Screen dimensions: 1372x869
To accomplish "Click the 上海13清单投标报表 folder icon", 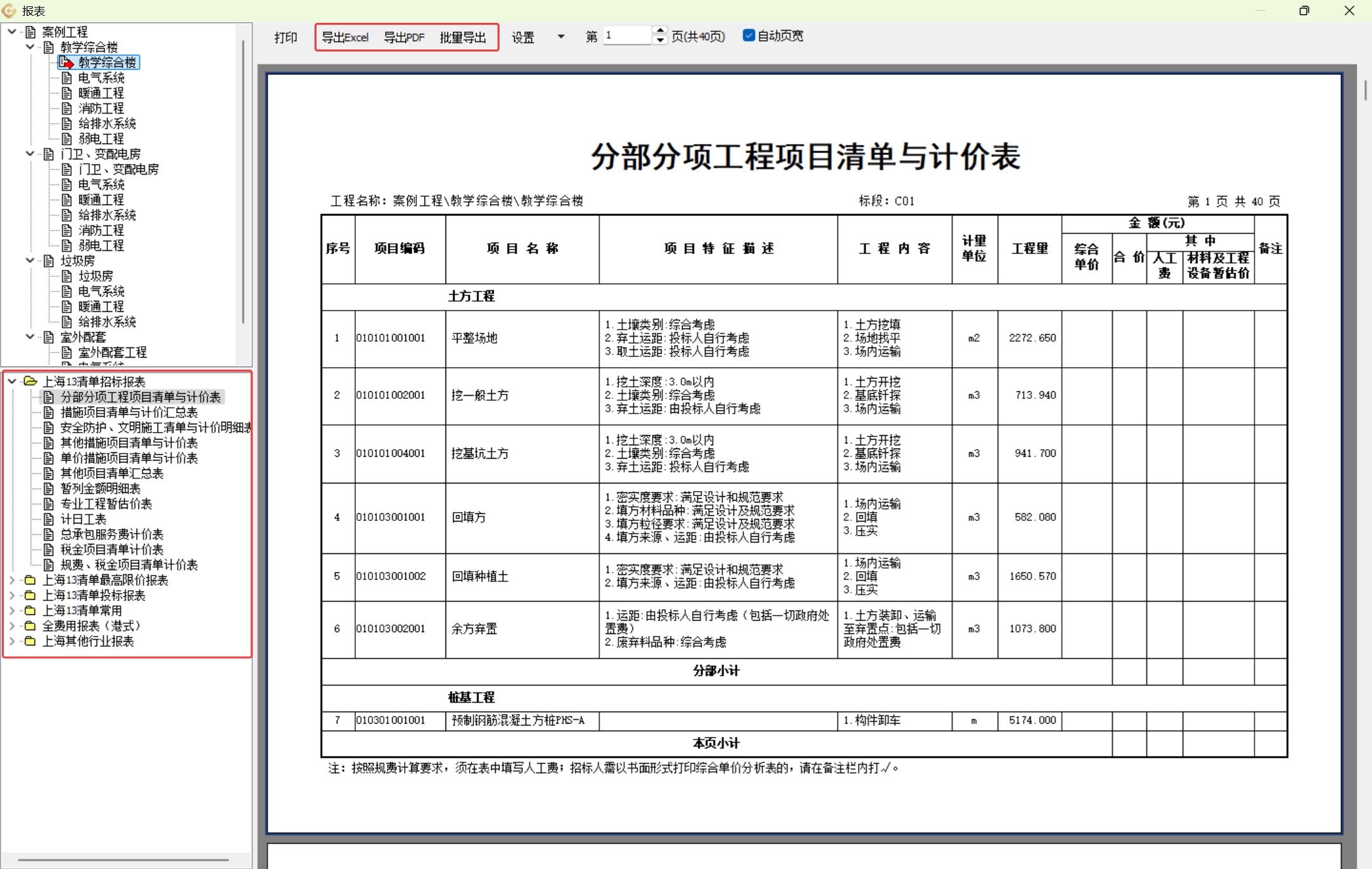I will coord(30,595).
